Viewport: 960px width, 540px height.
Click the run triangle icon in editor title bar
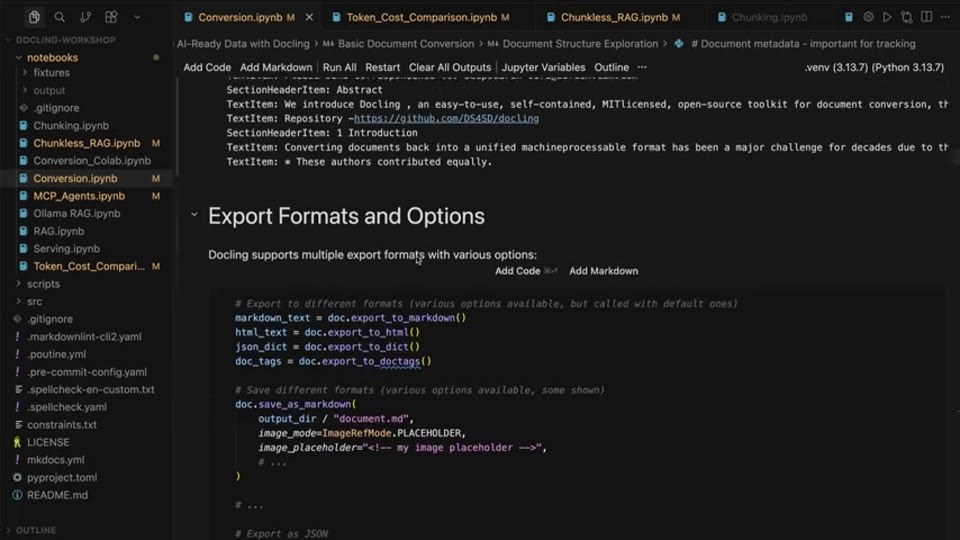[x=887, y=17]
